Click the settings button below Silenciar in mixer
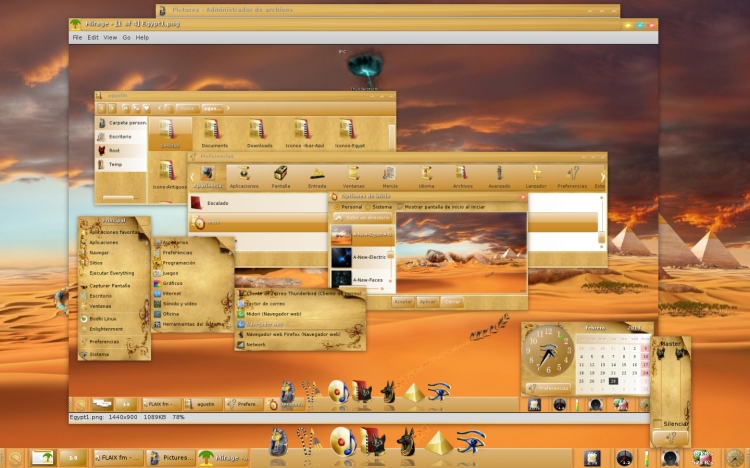This screenshot has height=468, width=750. point(670,437)
